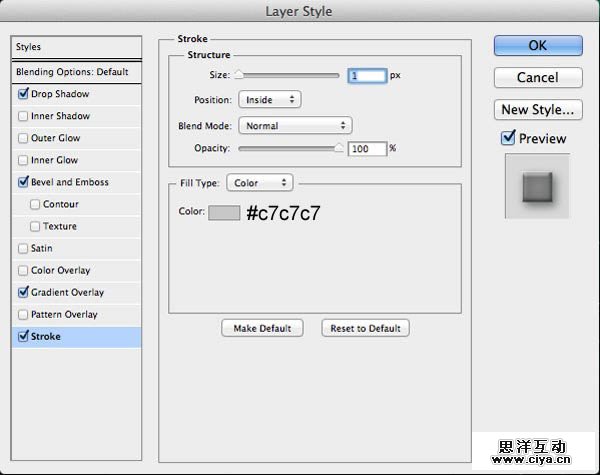This screenshot has height=475, width=600.
Task: Select the Bevel and Emboss style entry
Action: (69, 182)
